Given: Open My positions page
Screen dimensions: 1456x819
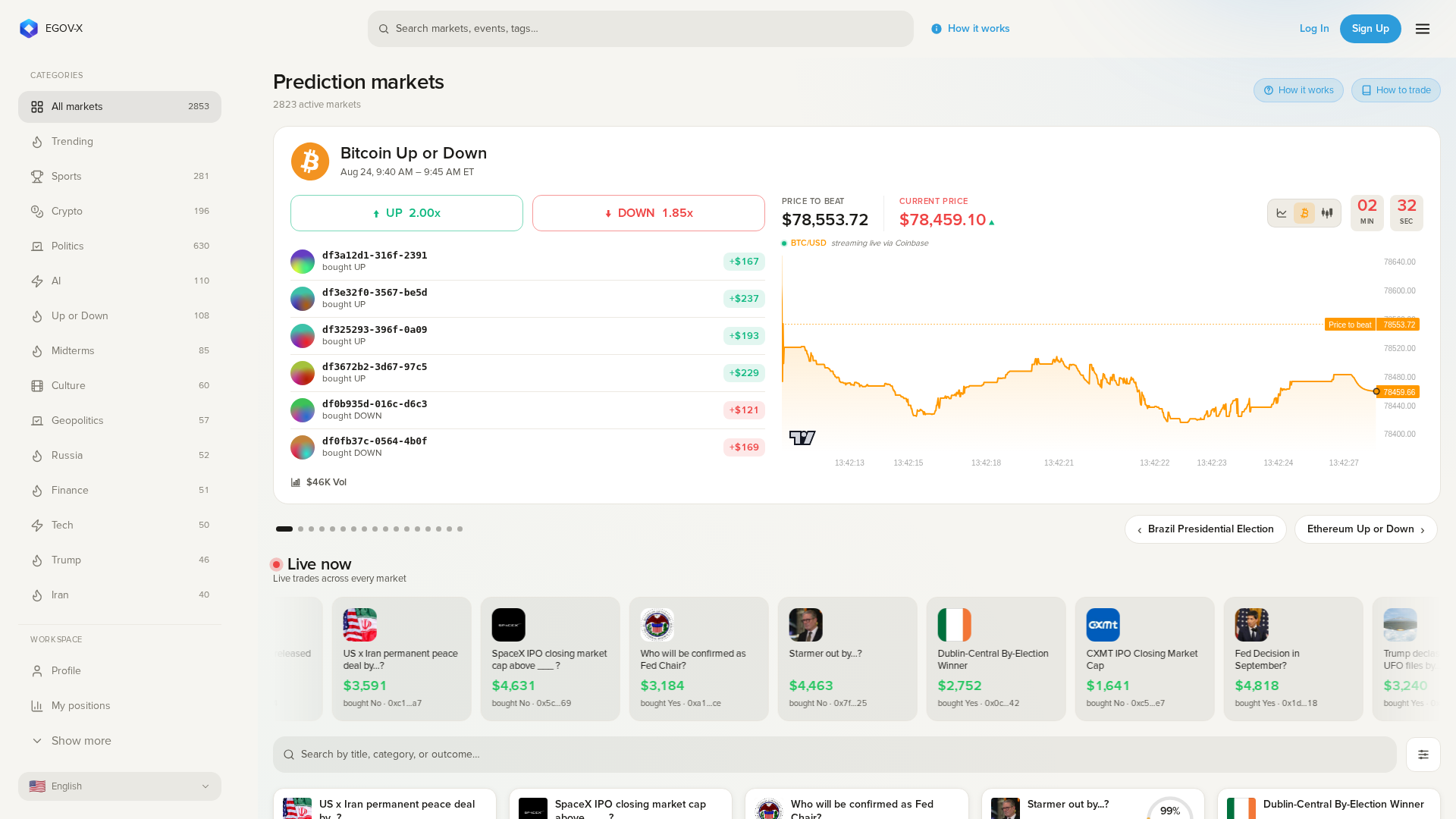Looking at the screenshot, I should 120,706.
